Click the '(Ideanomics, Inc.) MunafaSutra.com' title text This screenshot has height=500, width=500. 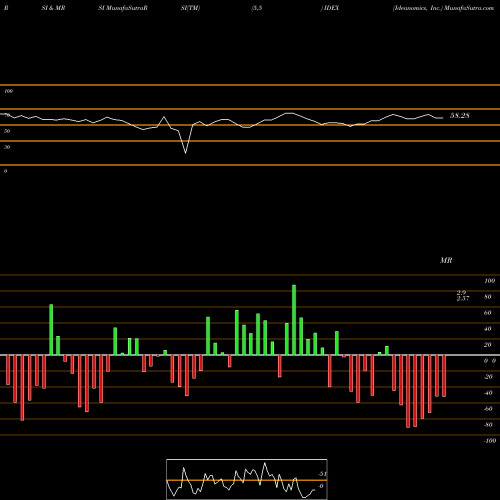pyautogui.click(x=443, y=8)
